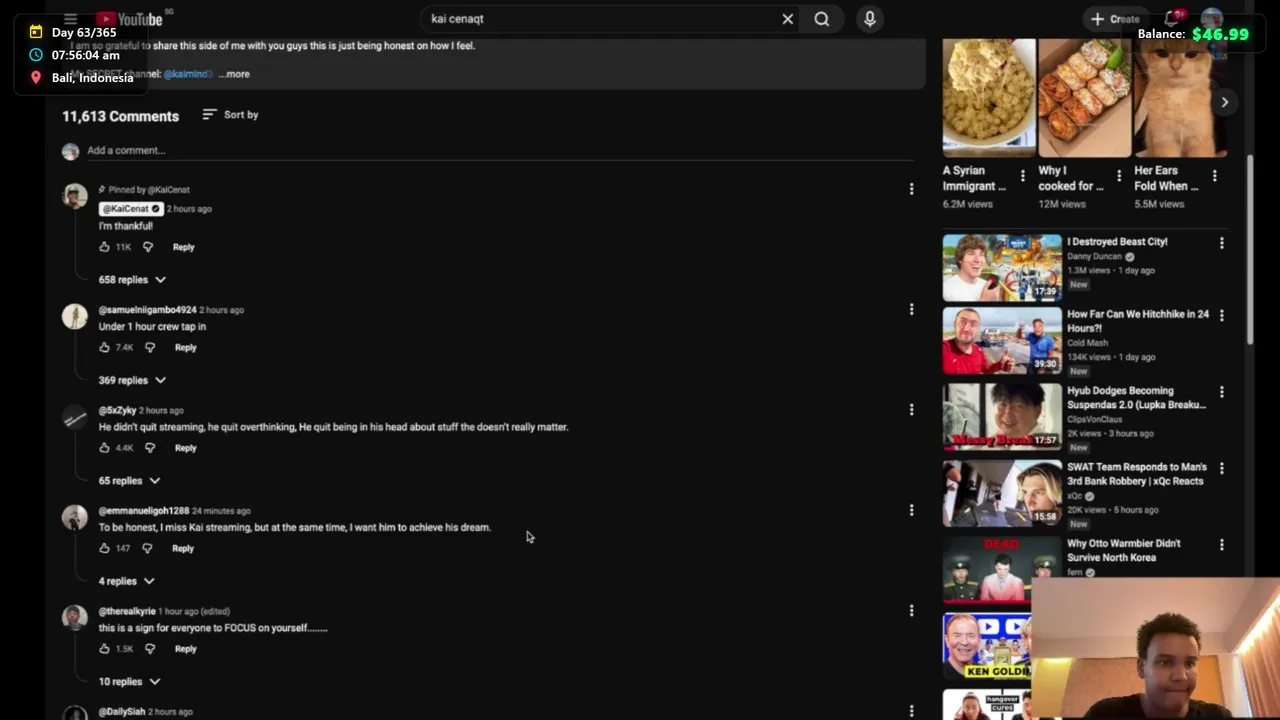The image size is (1280, 720).
Task: Open @KaiCenat channel from pinned comment
Action: pos(130,209)
